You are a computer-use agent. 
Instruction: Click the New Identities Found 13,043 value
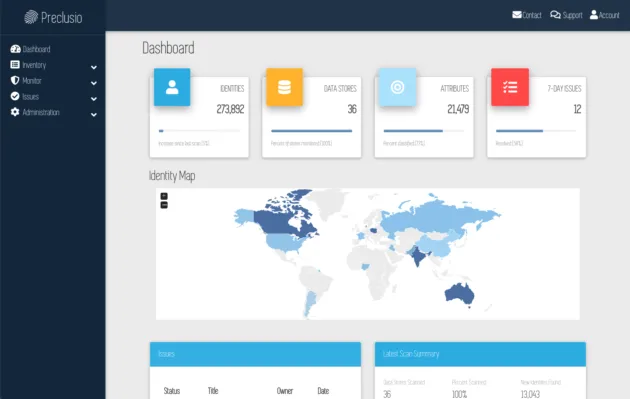530,394
